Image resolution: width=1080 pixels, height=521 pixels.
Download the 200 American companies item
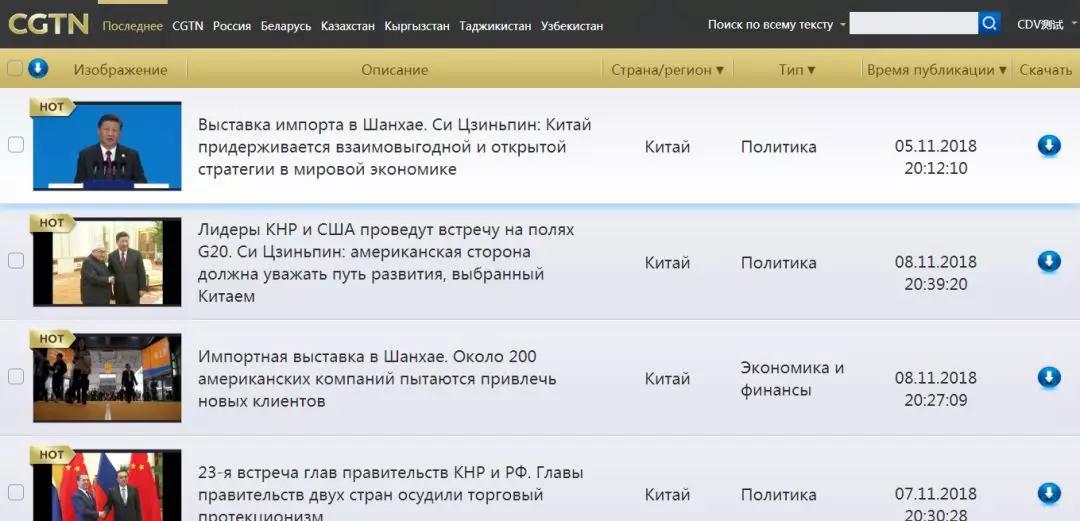(x=1049, y=378)
